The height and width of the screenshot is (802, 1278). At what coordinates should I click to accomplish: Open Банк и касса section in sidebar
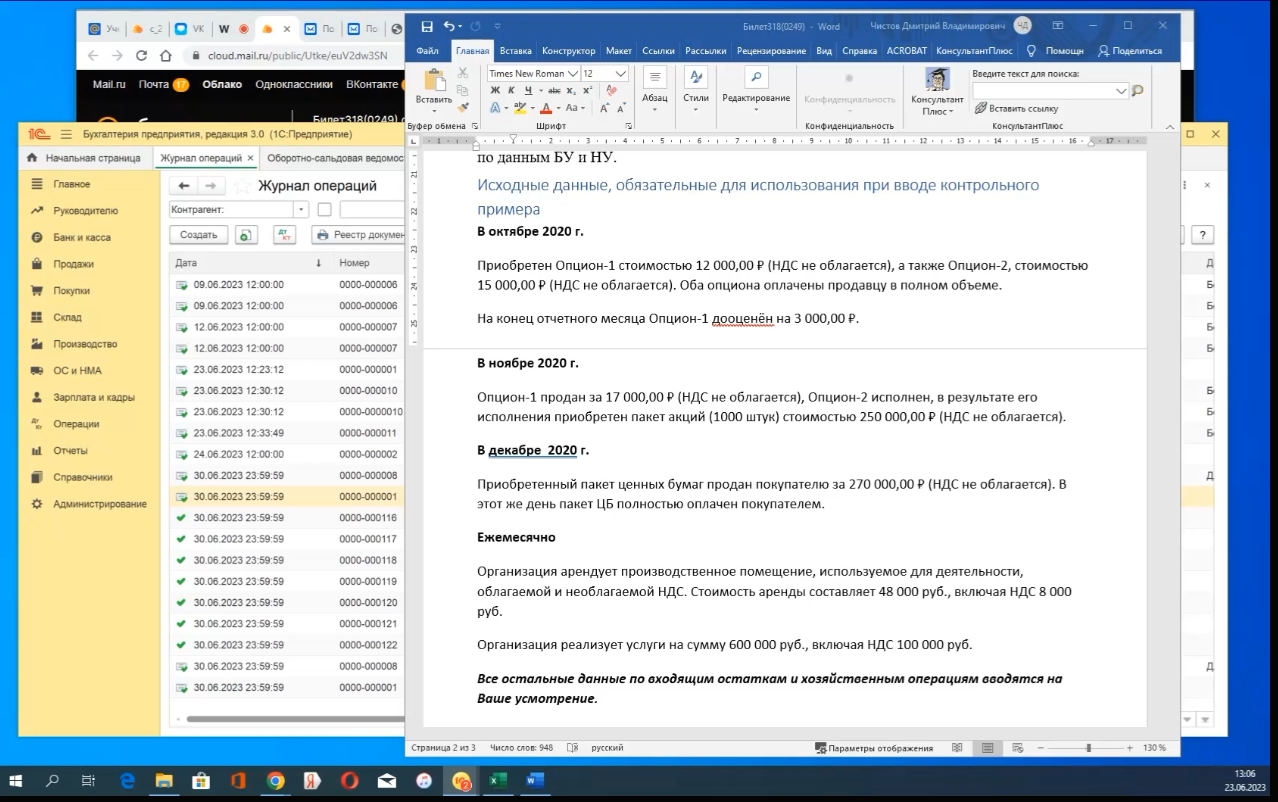coord(82,237)
